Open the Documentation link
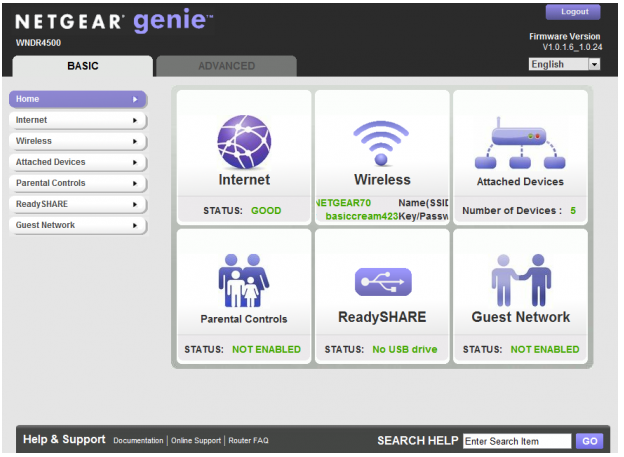The width and height of the screenshot is (624, 457). 138,441
